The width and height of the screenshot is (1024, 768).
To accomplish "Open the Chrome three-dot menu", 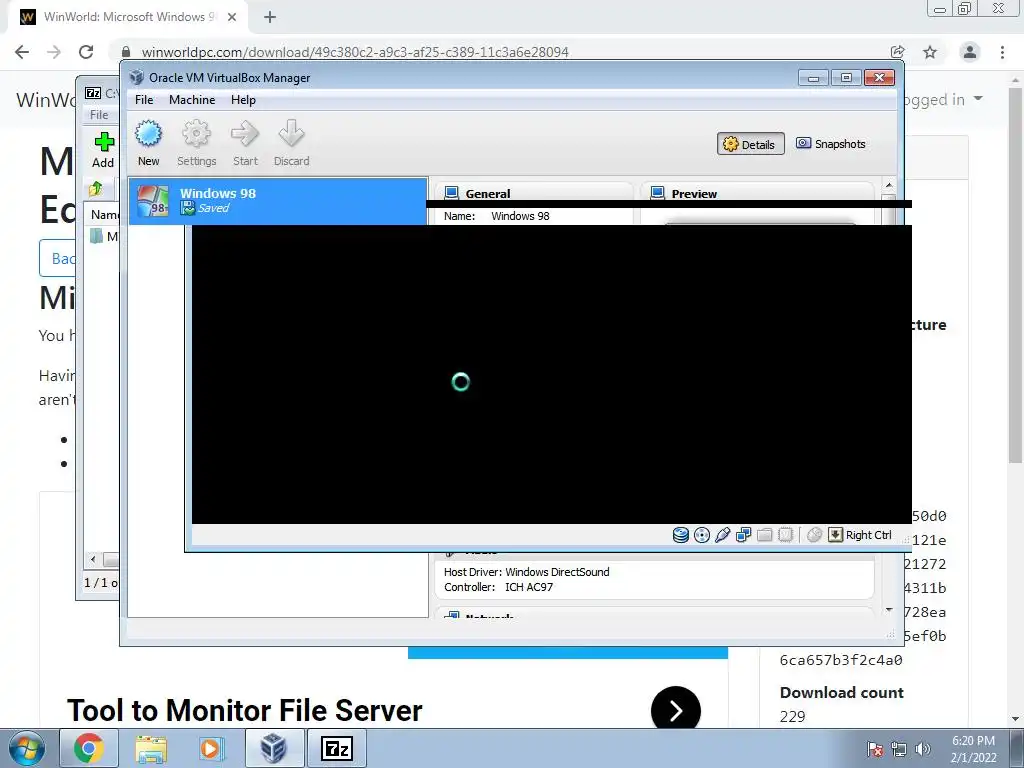I will 1002,52.
